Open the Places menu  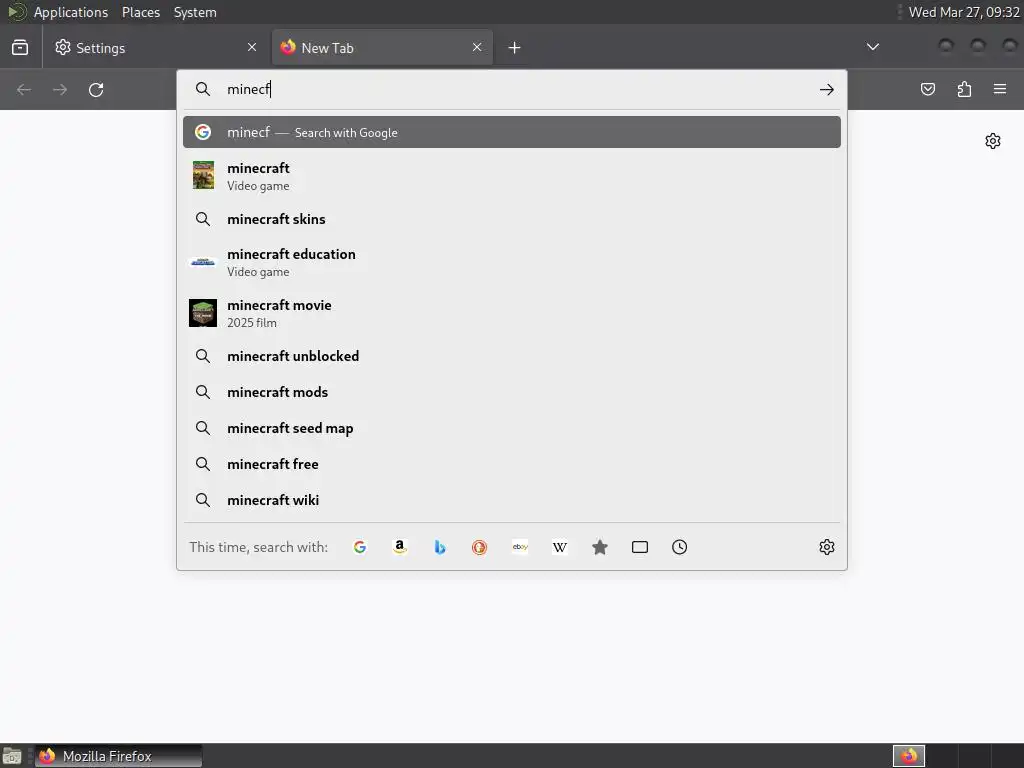tap(141, 12)
